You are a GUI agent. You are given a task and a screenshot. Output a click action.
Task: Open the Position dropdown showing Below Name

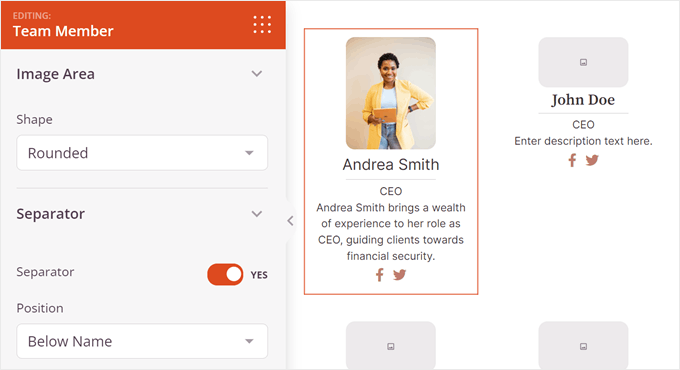[142, 341]
